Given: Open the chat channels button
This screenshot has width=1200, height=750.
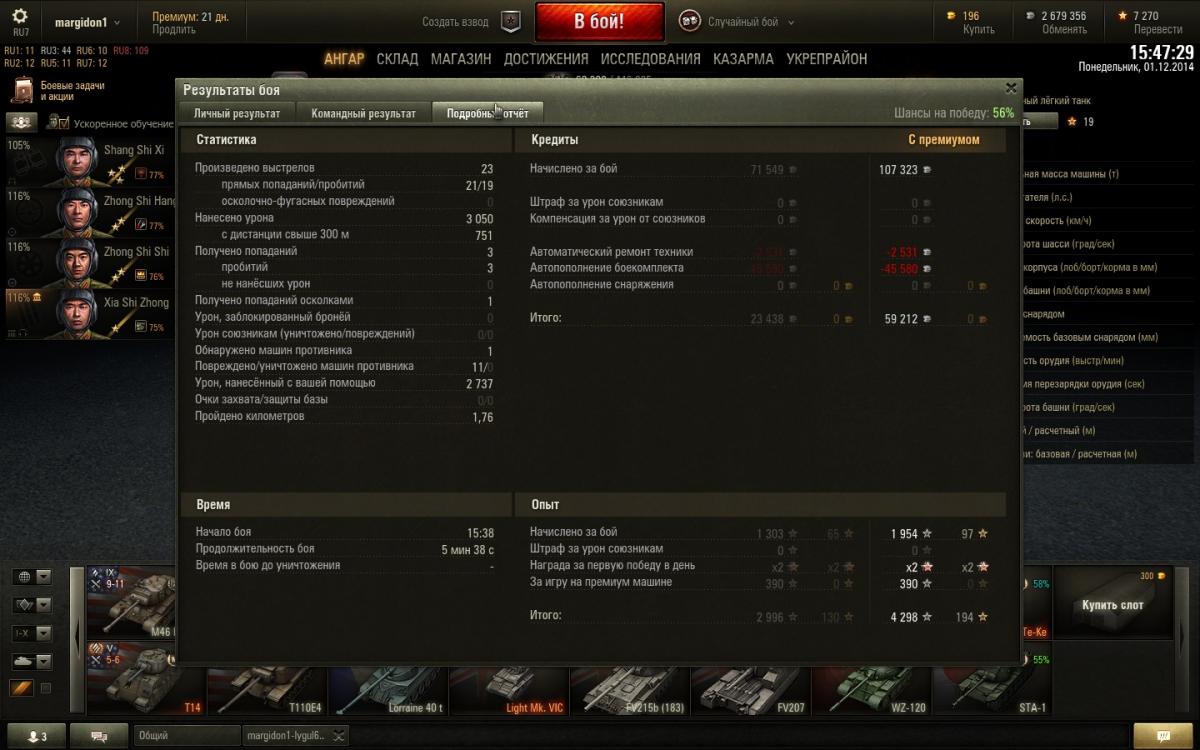Looking at the screenshot, I should 100,736.
